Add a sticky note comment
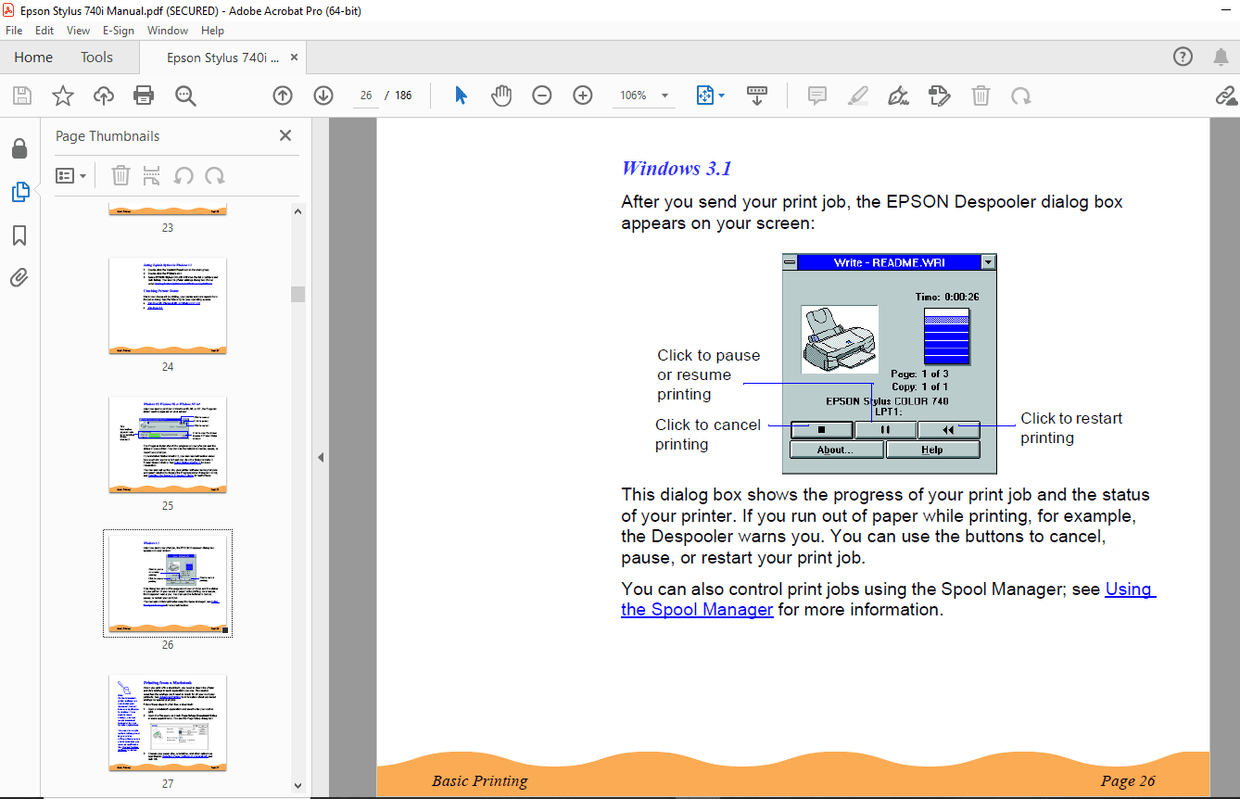This screenshot has height=799, width=1240. pyautogui.click(x=817, y=95)
